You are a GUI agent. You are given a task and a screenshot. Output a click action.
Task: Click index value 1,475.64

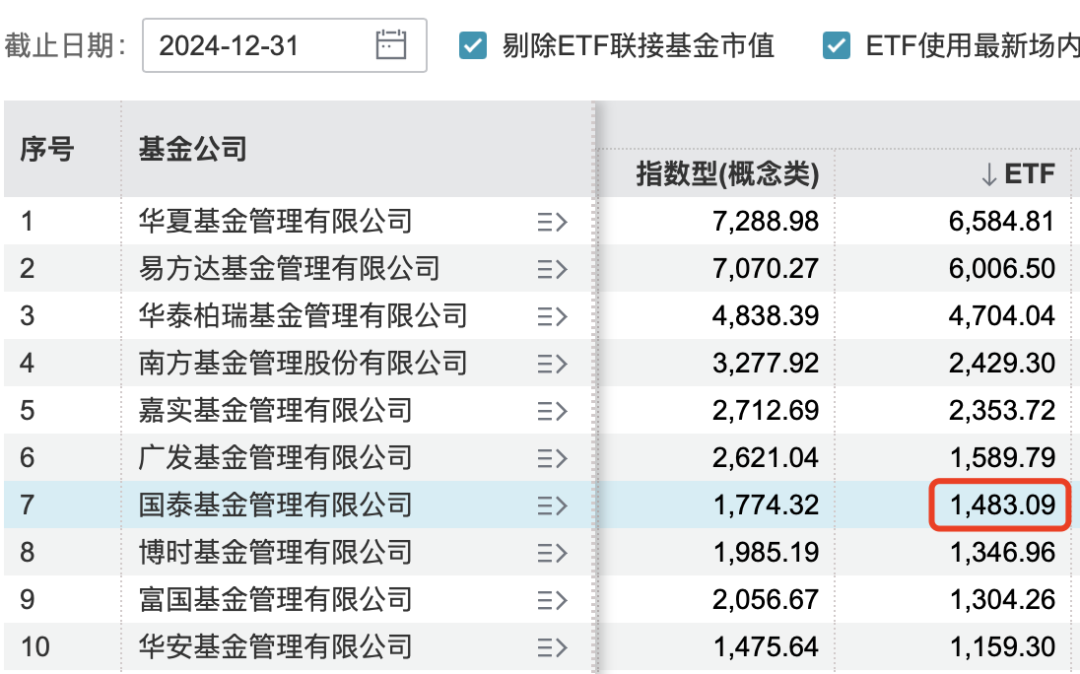(x=765, y=646)
